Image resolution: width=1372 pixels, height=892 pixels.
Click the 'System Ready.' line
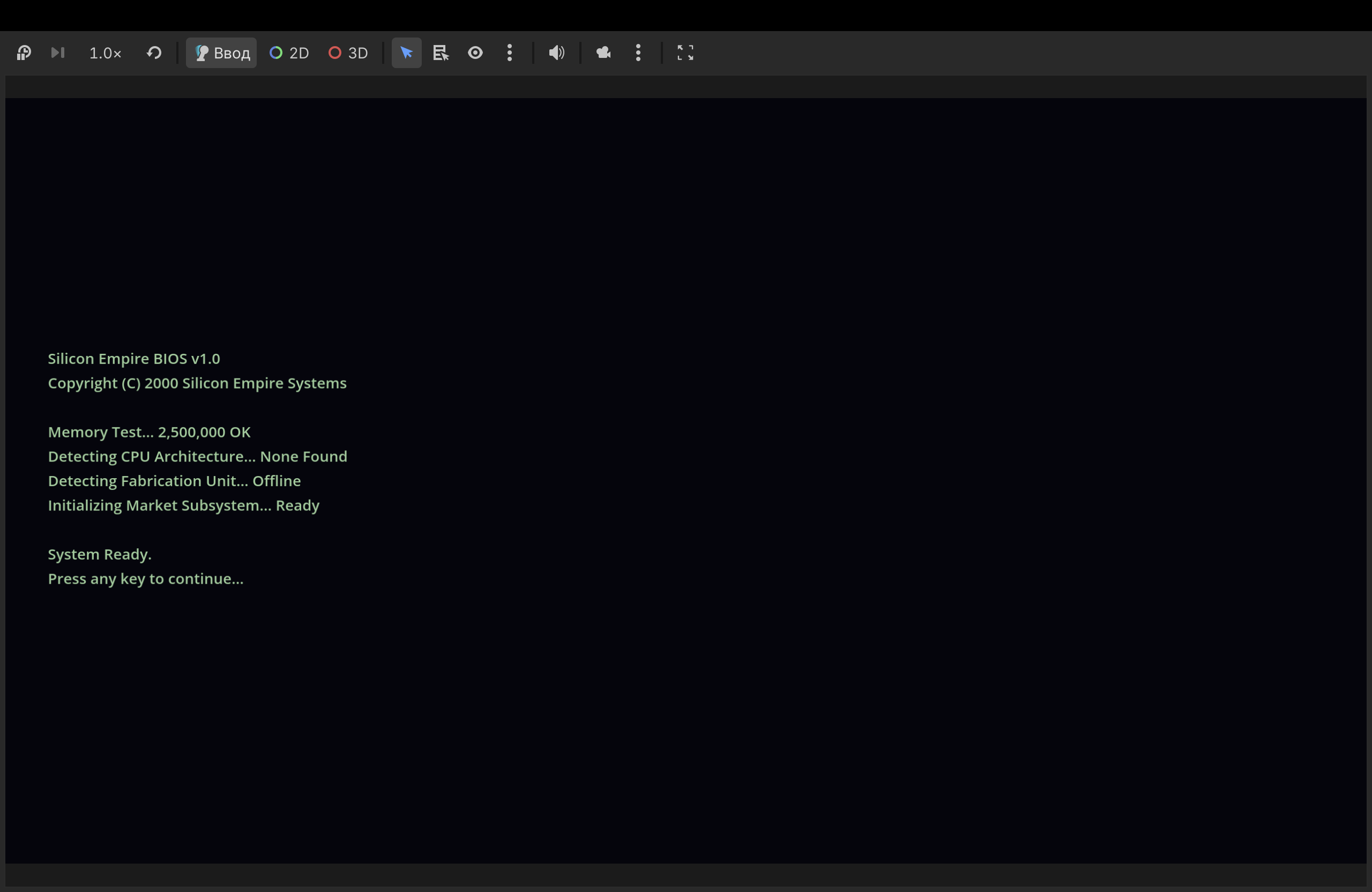[x=99, y=554]
